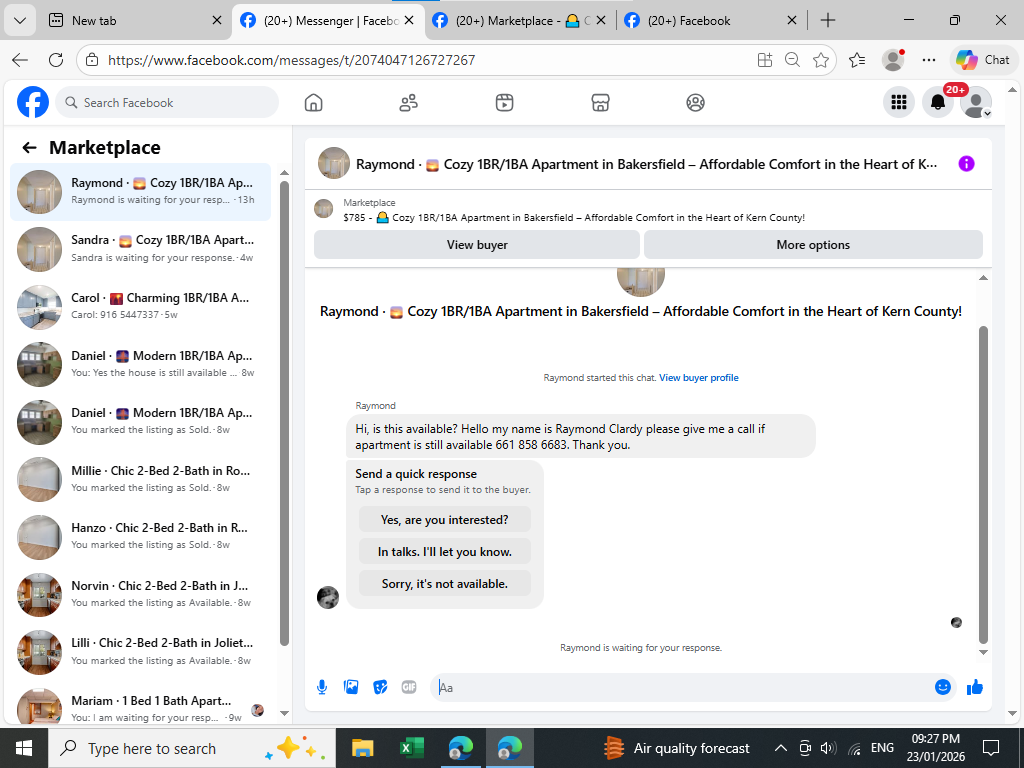This screenshot has width=1024, height=768.
Task: Switch to the (20+) Facebook tab
Action: 711,21
